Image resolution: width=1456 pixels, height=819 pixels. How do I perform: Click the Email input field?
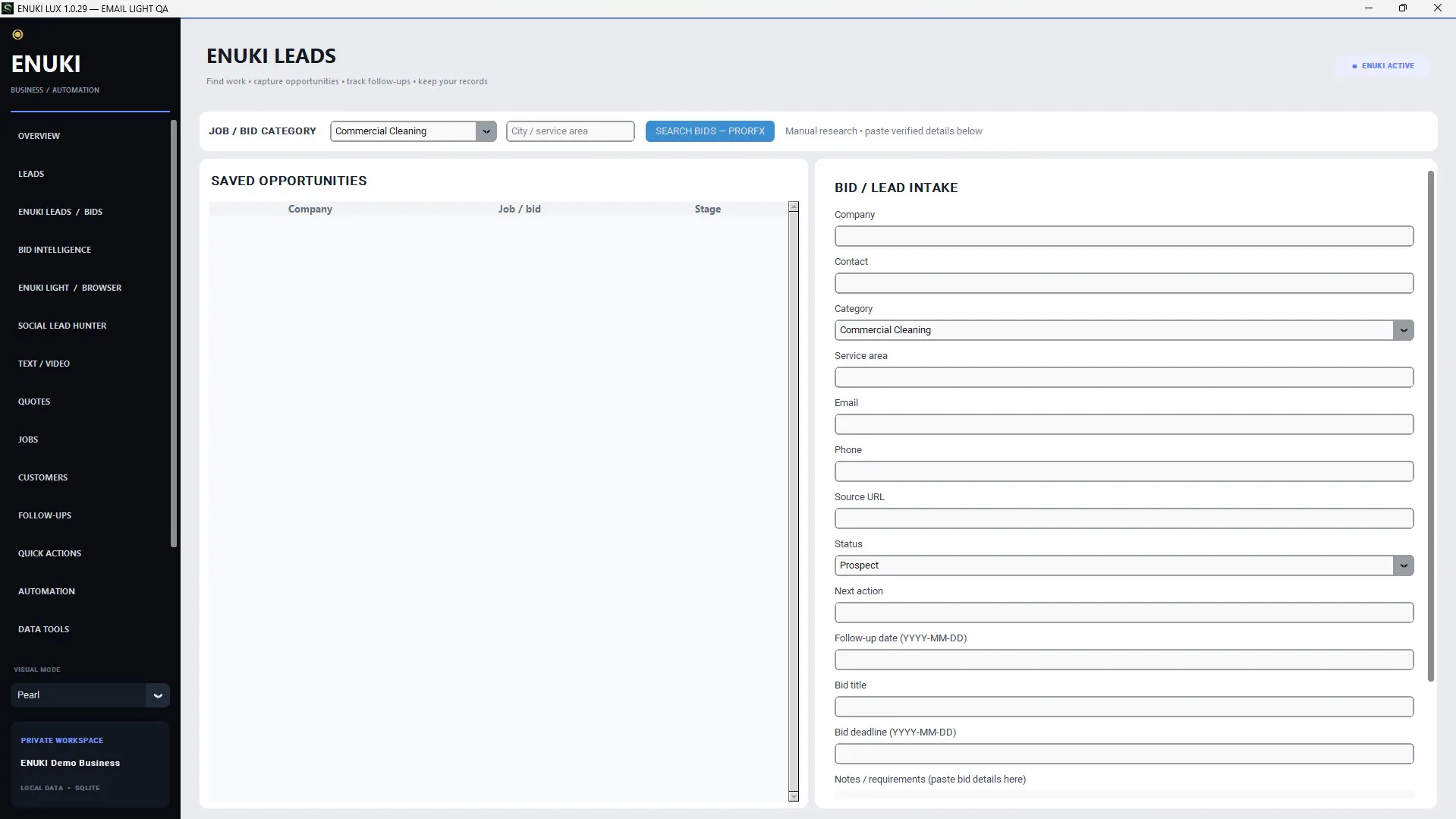(1124, 424)
